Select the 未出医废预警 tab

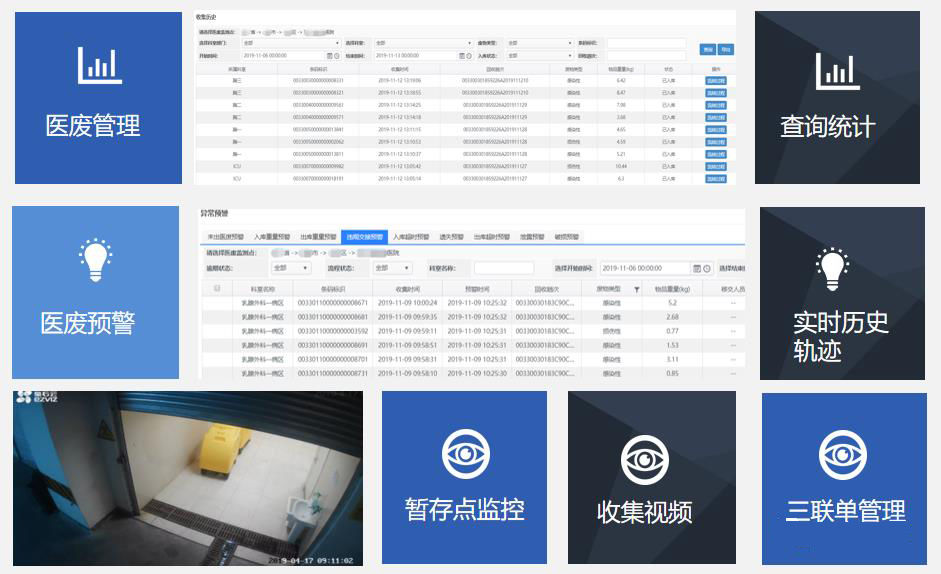(225, 237)
